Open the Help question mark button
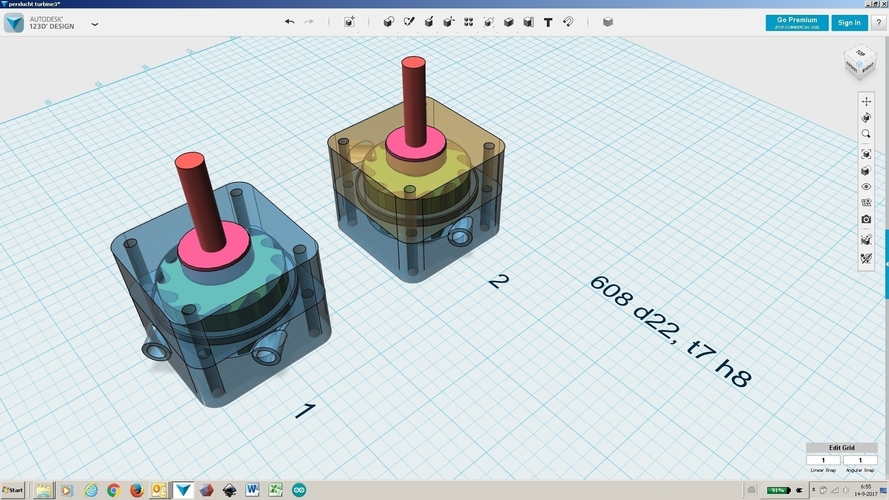889x500 pixels. (x=878, y=23)
